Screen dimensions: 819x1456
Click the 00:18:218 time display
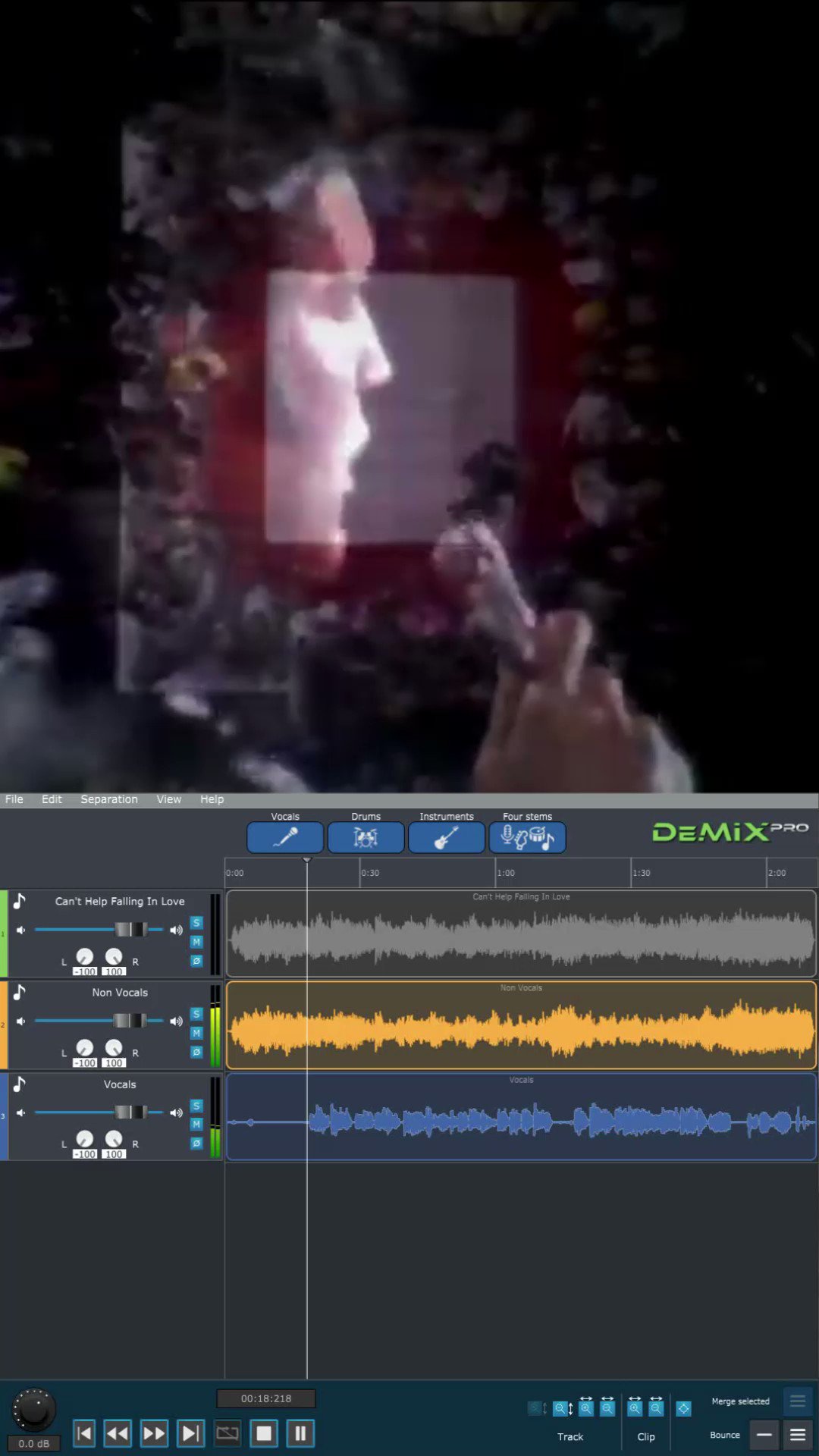[266, 1398]
